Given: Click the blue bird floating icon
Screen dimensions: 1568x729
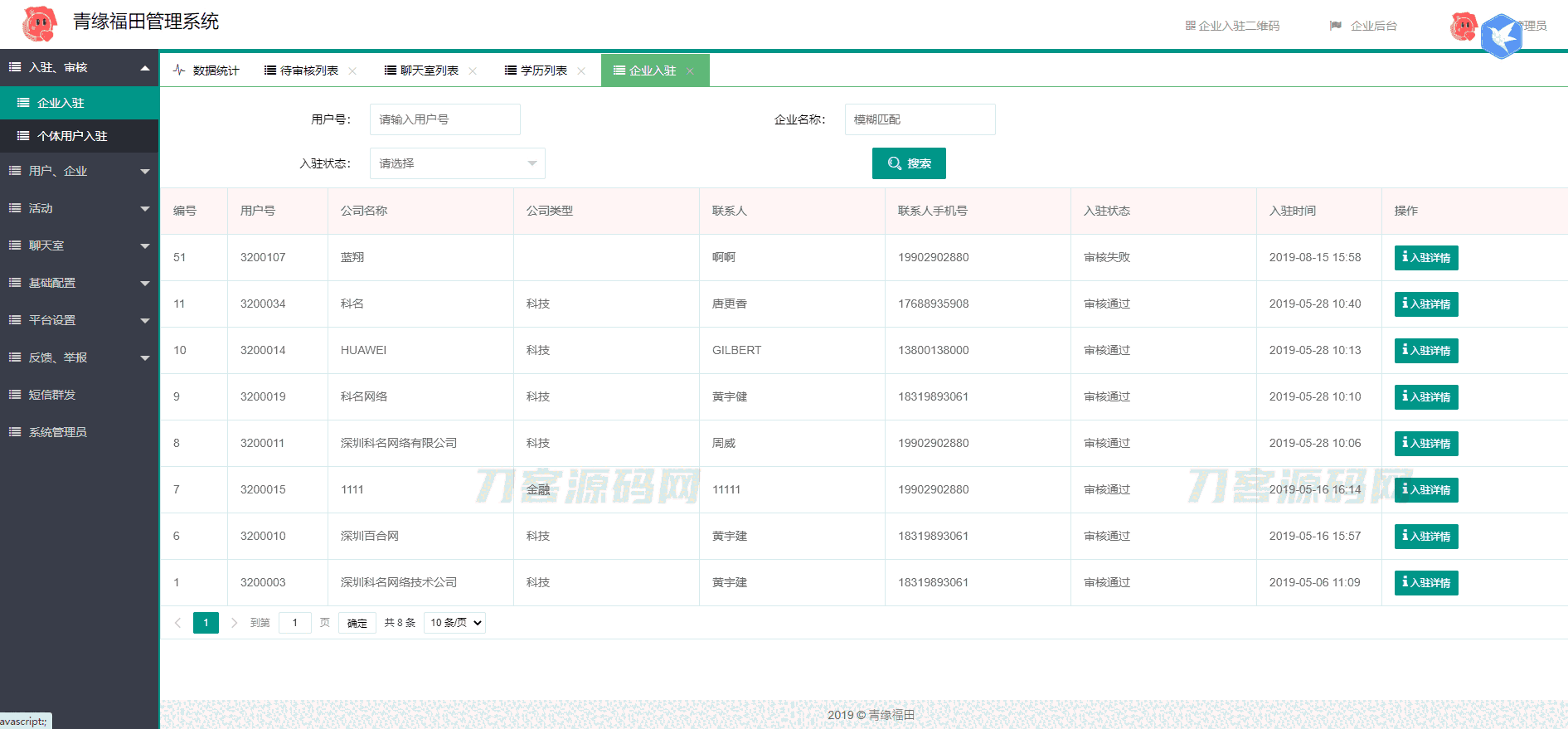Looking at the screenshot, I should (1501, 36).
